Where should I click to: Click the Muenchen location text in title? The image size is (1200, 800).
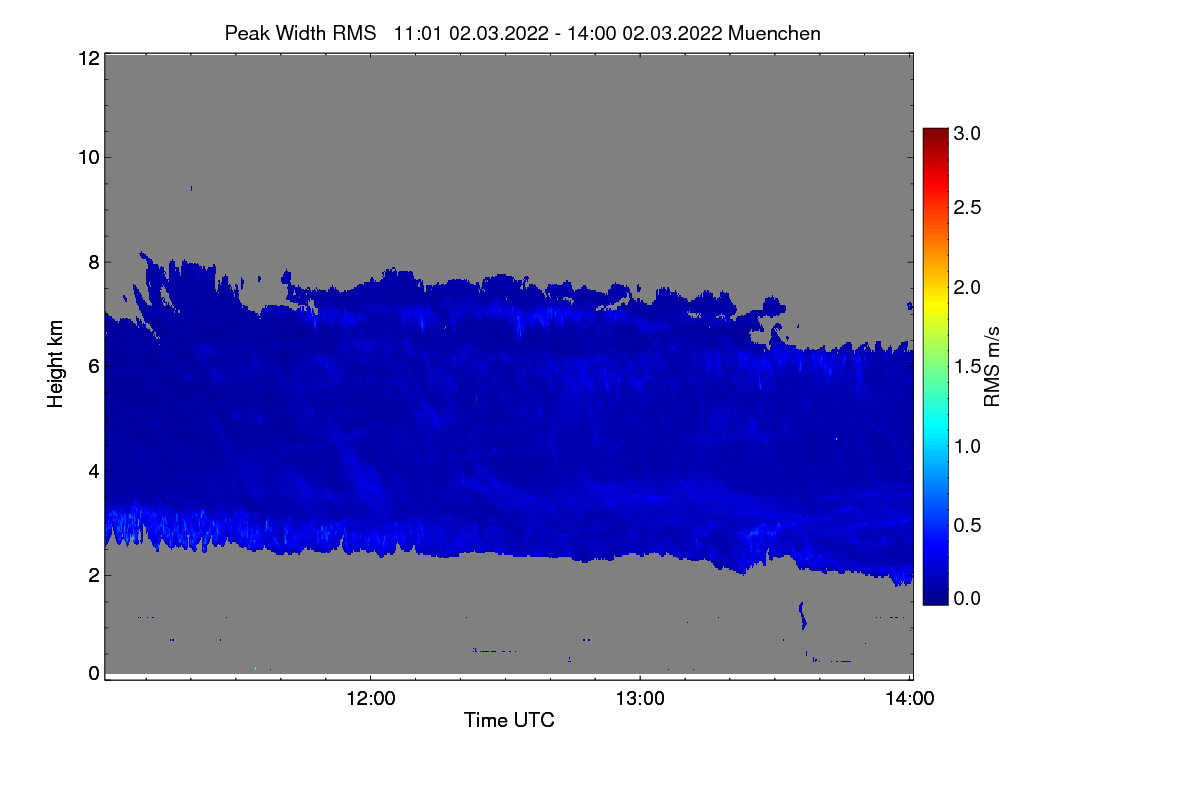[x=775, y=33]
